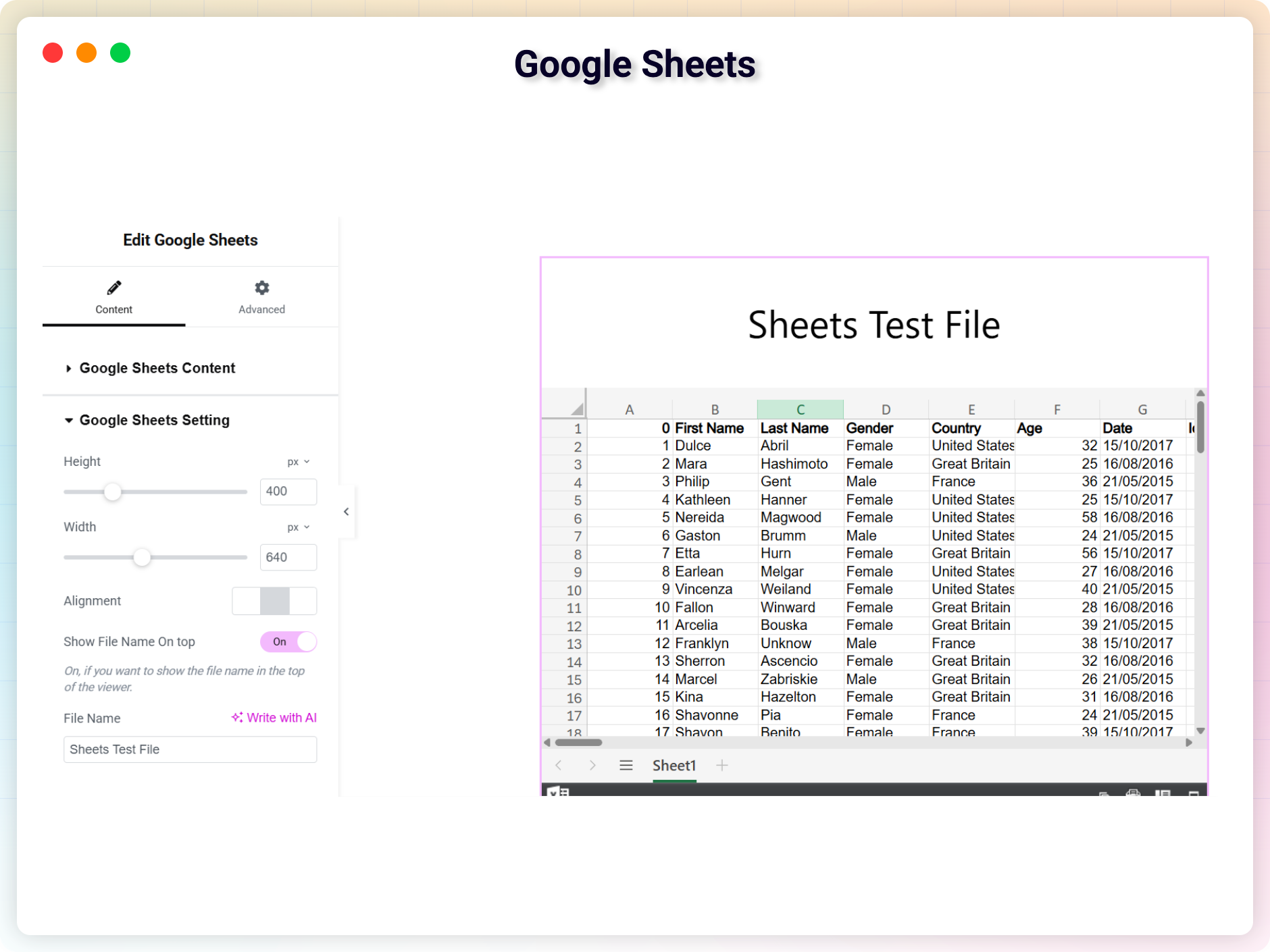Screen dimensions: 1270x952
Task: Click the Advanced gear icon
Action: (261, 288)
